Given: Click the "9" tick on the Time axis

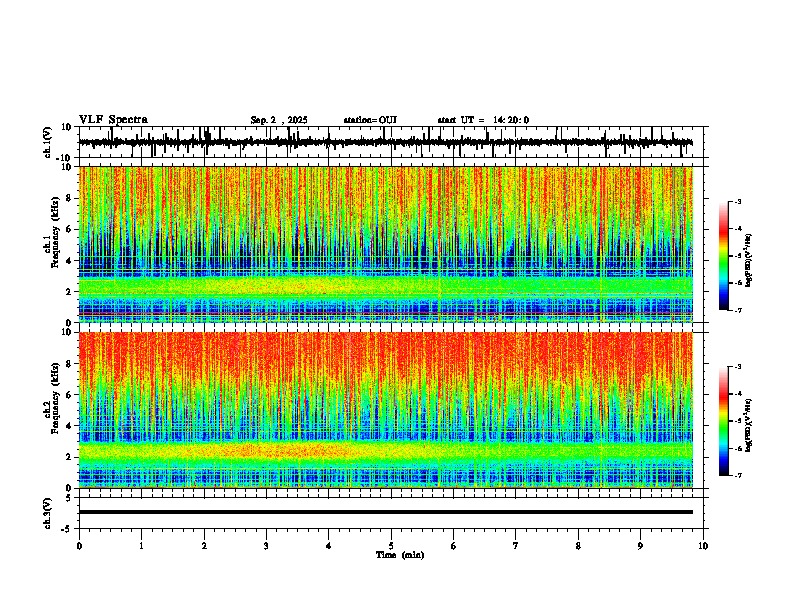Looking at the screenshot, I should 640,546.
